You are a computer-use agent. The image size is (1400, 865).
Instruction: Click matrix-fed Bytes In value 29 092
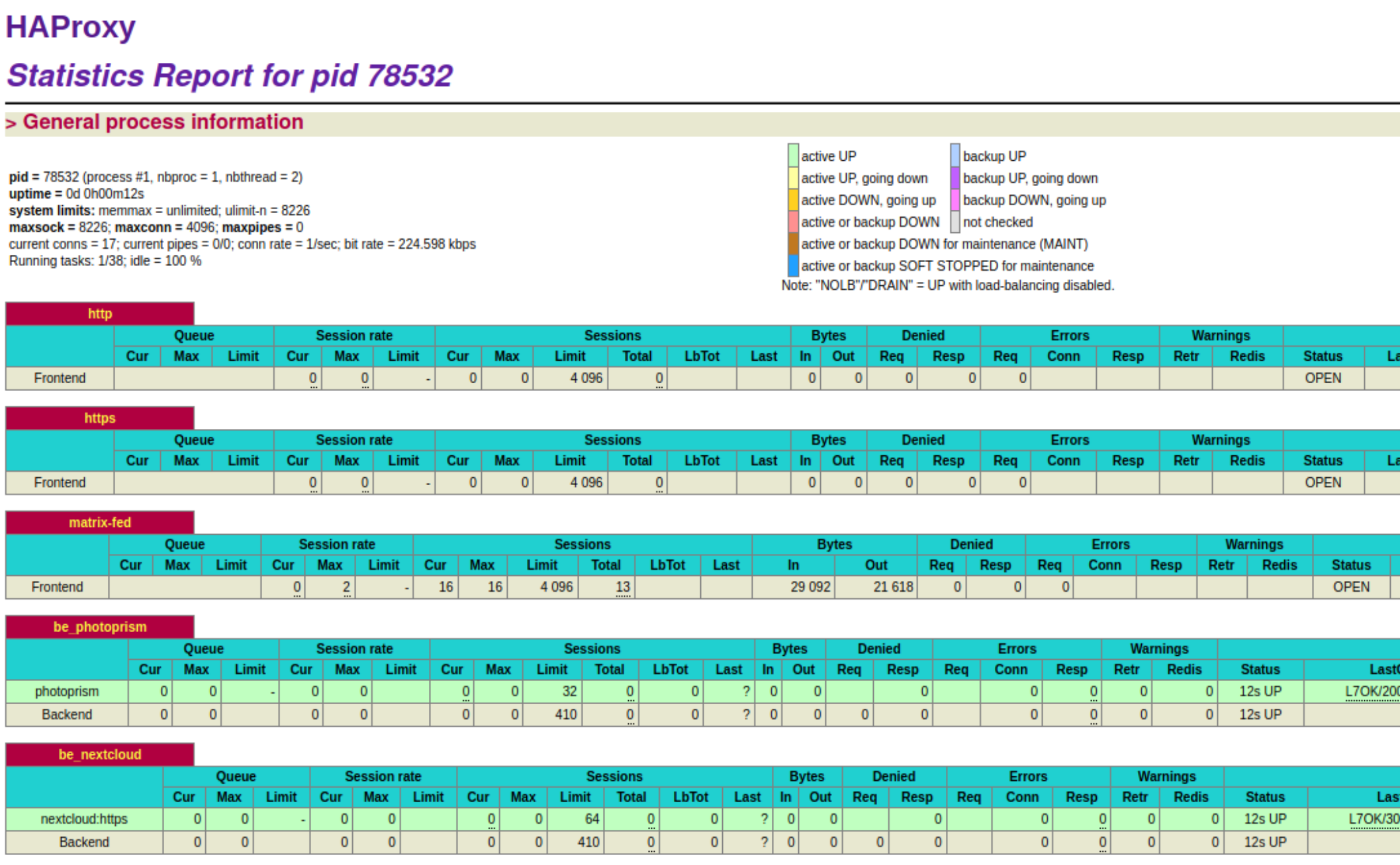[x=810, y=587]
